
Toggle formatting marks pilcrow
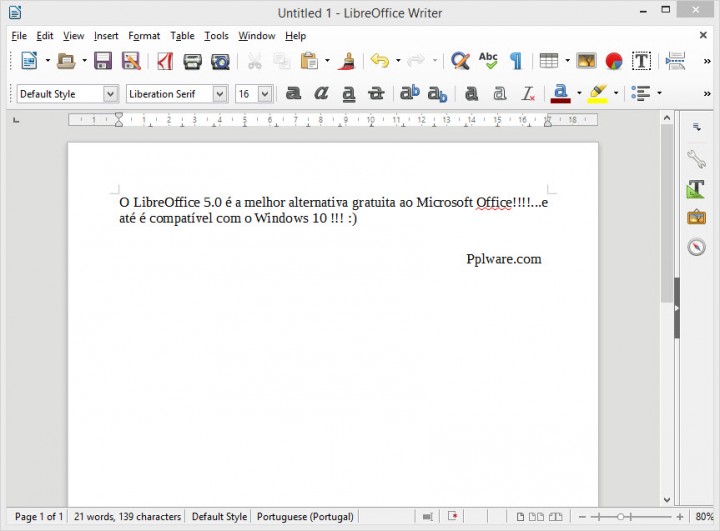(x=516, y=61)
